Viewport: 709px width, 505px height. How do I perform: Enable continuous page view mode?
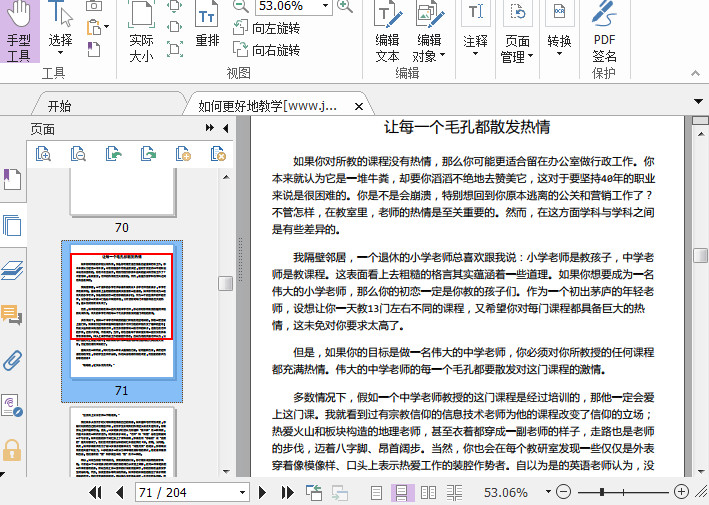(403, 493)
